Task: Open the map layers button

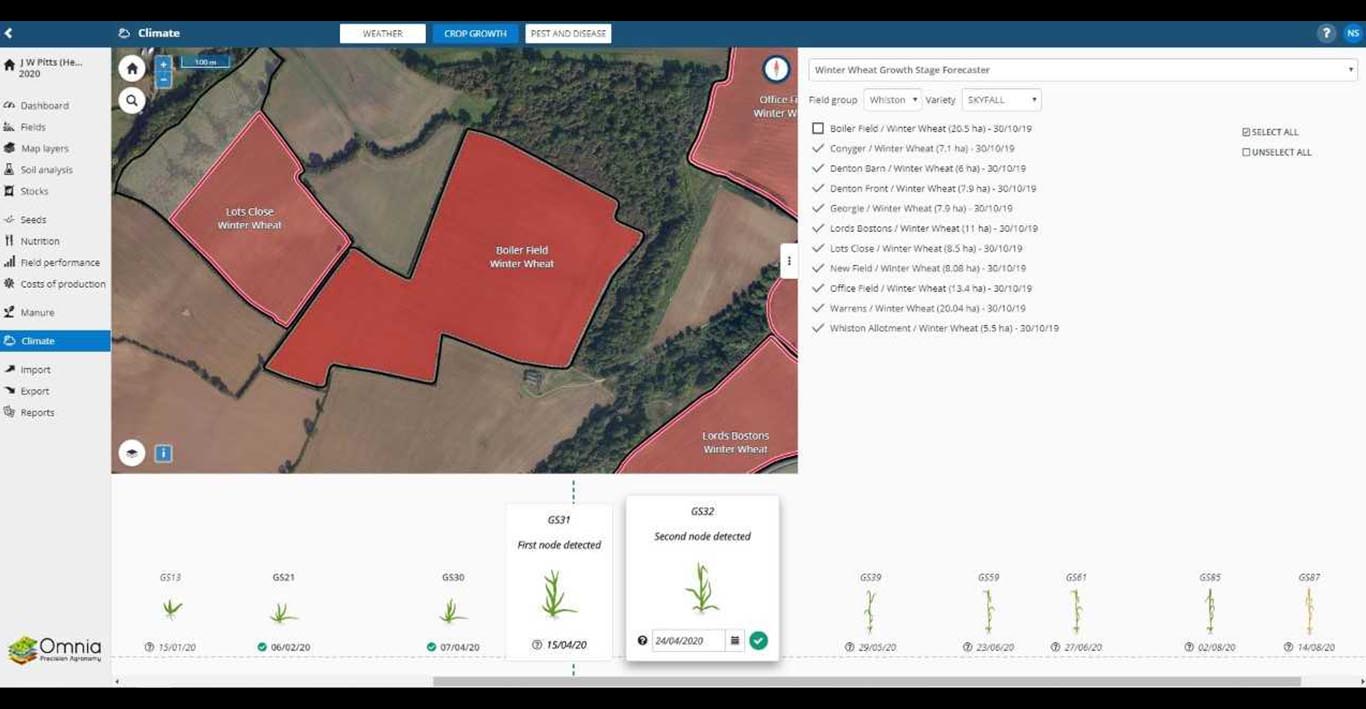Action: [x=132, y=453]
